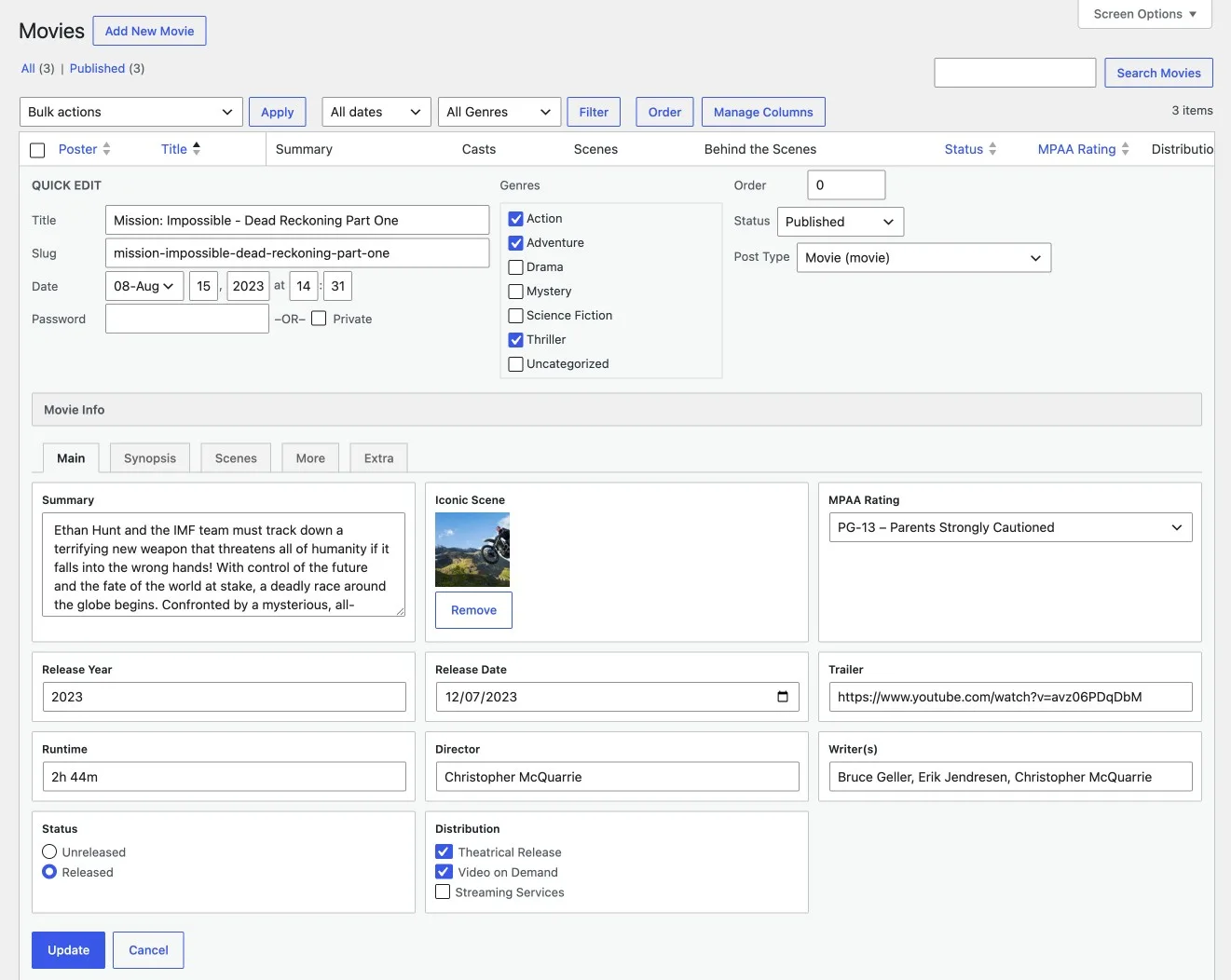Image resolution: width=1231 pixels, height=980 pixels.
Task: Open the Post Type dropdown
Action: click(923, 257)
